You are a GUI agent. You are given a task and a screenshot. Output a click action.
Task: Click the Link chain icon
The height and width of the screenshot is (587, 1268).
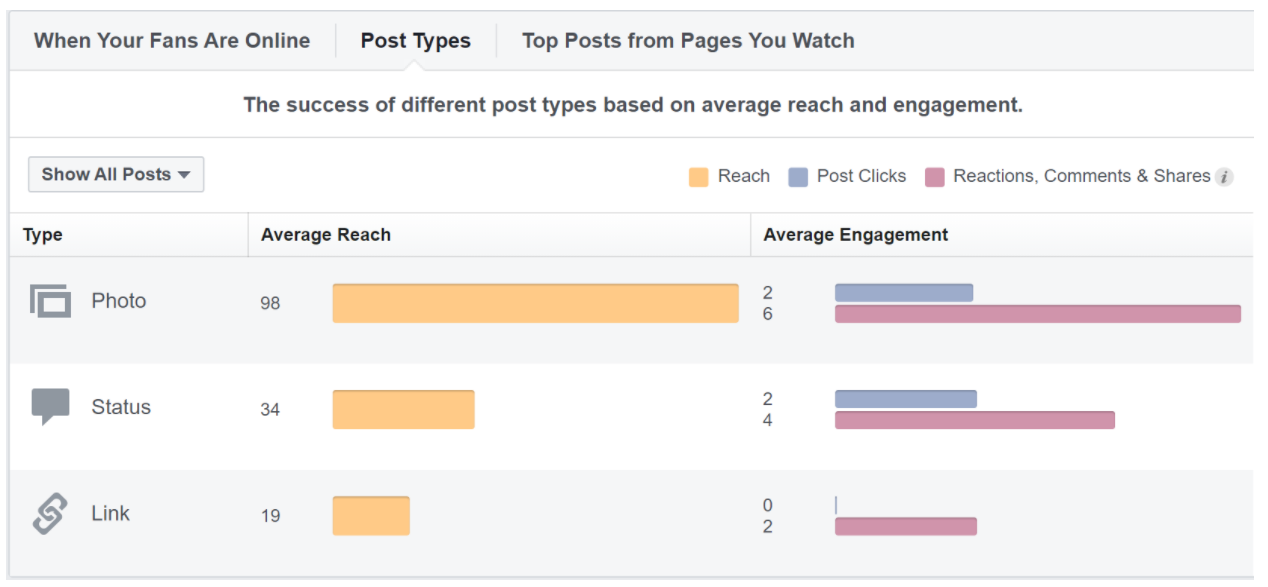pyautogui.click(x=50, y=514)
